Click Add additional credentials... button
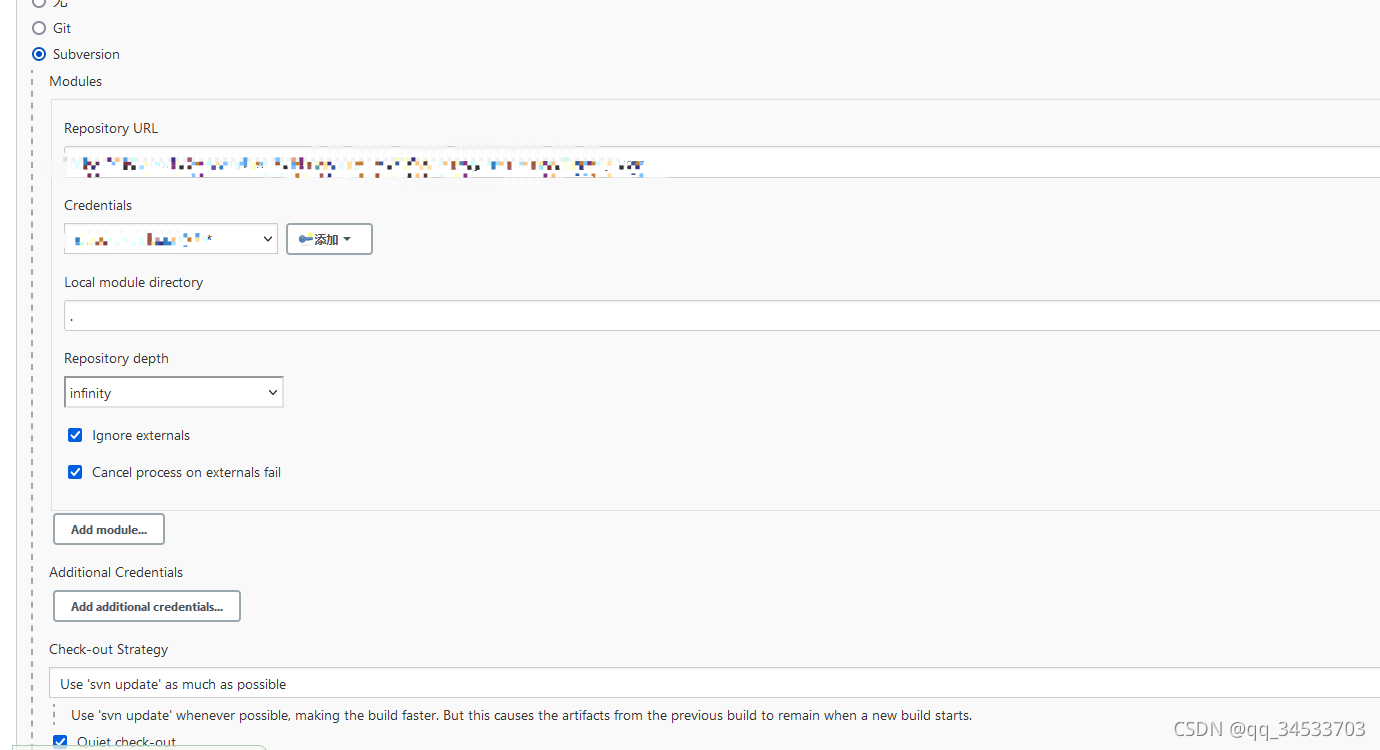 [147, 606]
